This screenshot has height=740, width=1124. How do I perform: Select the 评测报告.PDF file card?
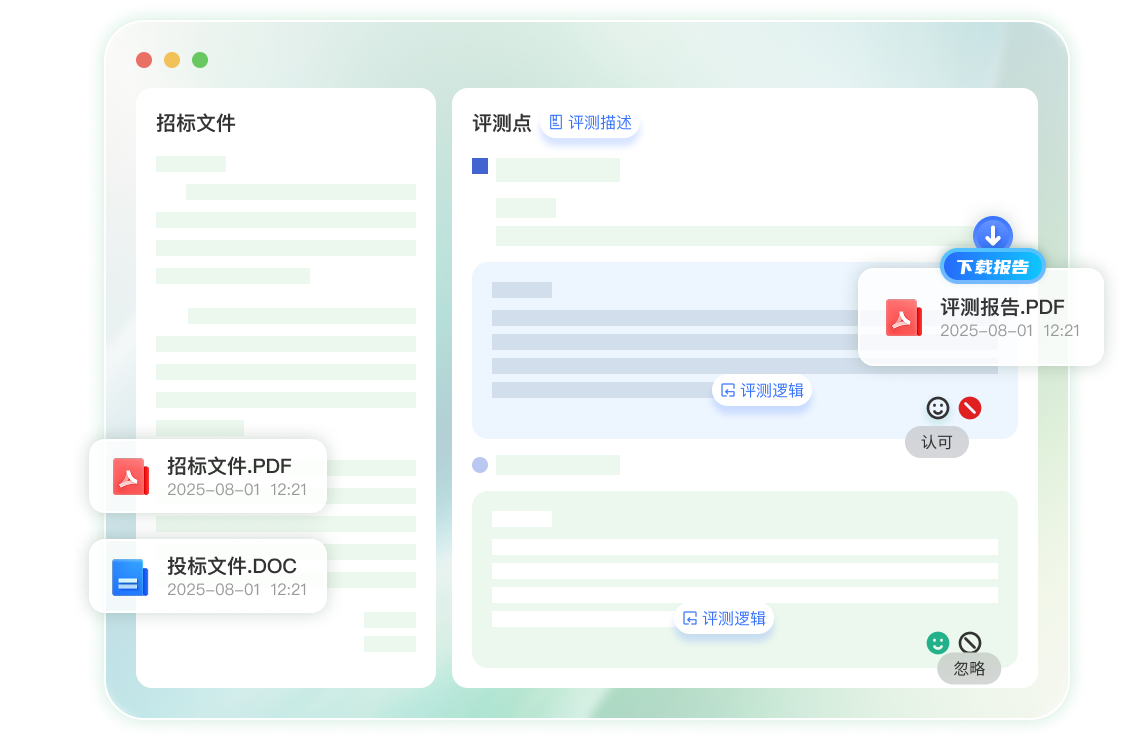coord(980,316)
